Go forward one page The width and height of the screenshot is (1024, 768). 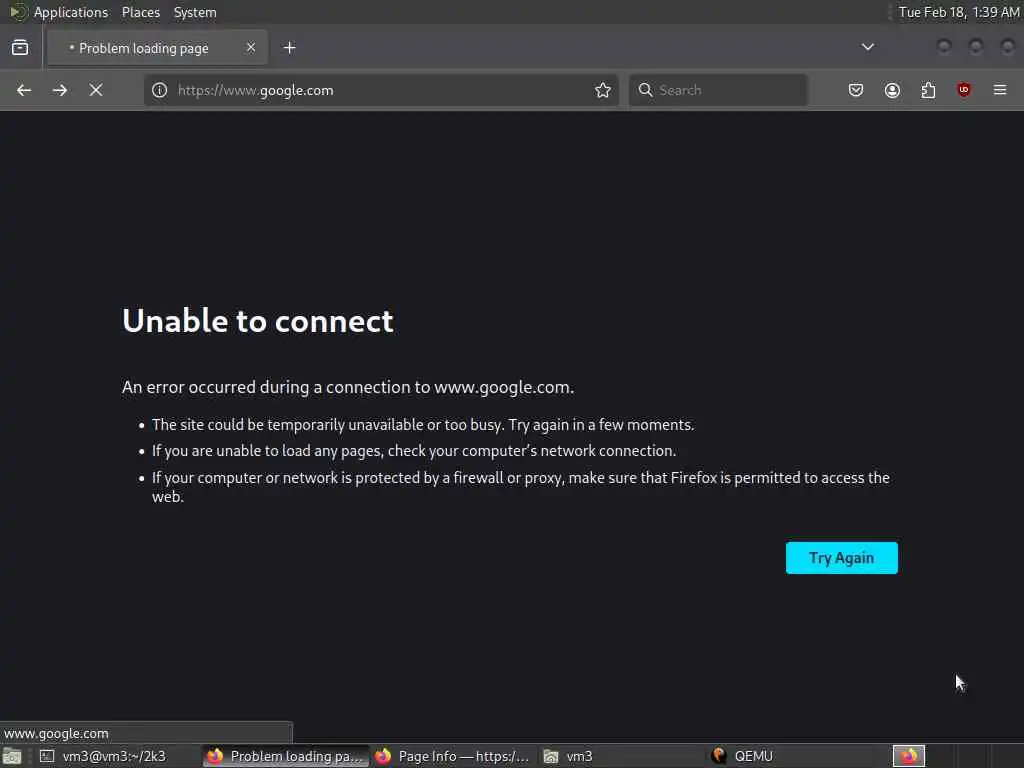pos(60,90)
